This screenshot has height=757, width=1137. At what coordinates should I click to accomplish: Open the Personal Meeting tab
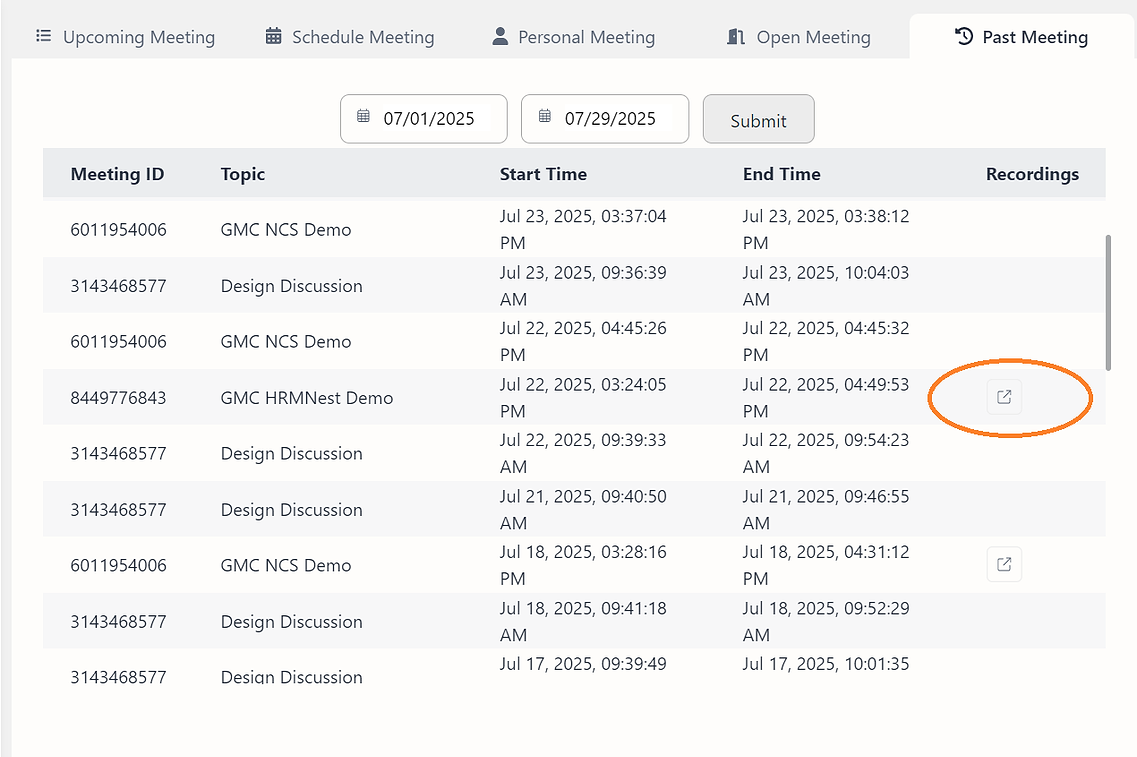(x=574, y=36)
